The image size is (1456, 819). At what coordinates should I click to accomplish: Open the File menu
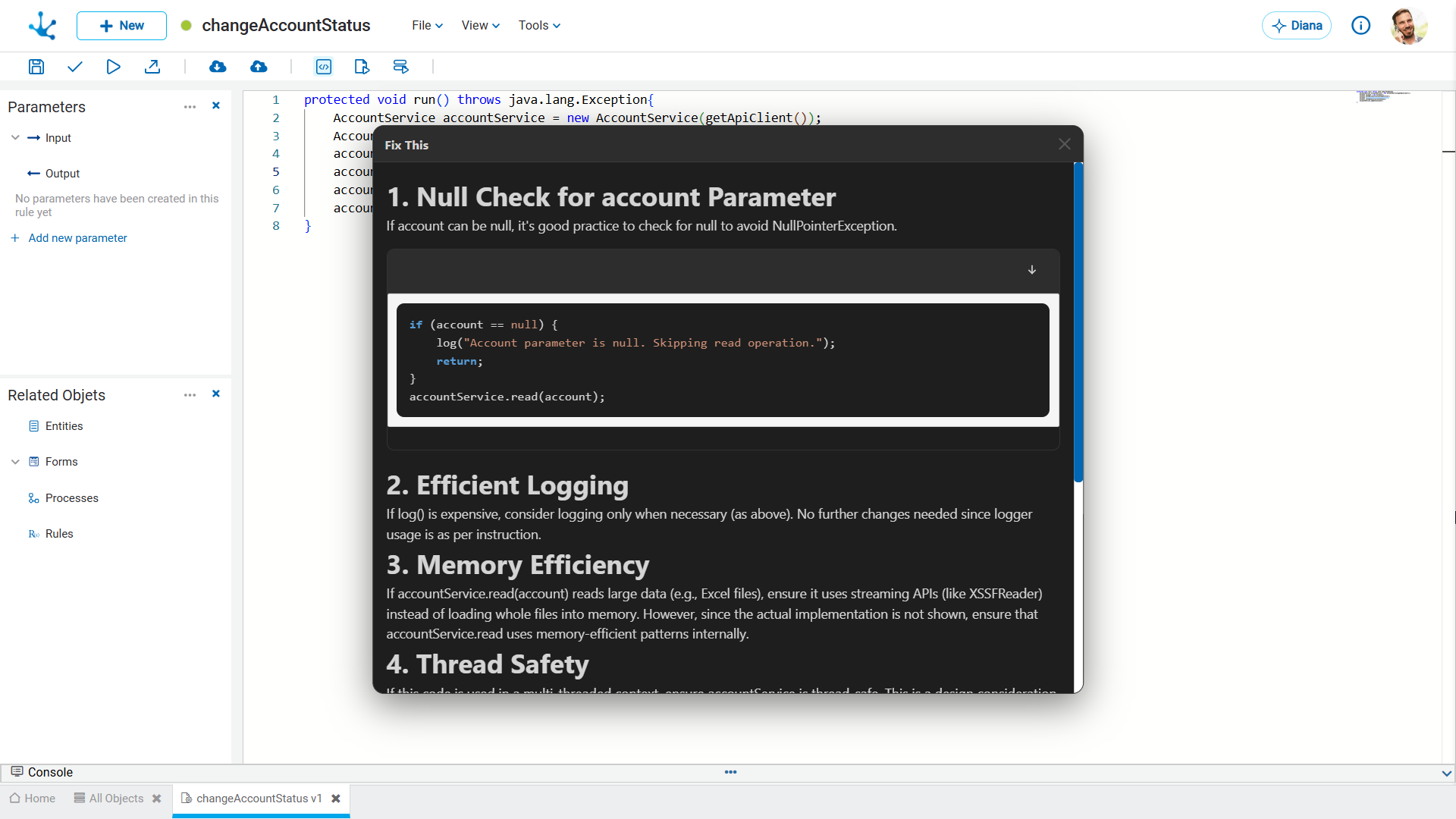[x=427, y=26]
